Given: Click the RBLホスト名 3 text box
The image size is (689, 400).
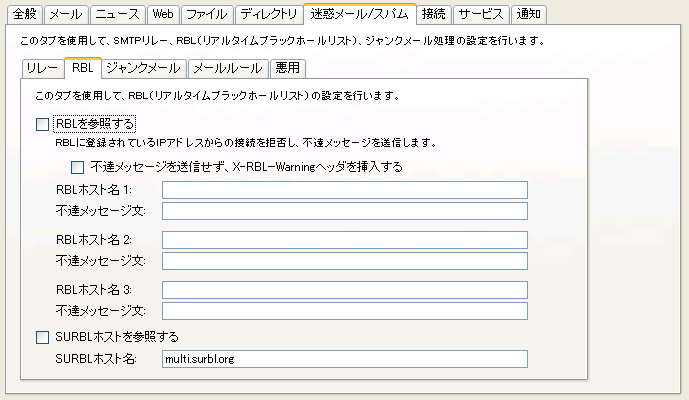Looking at the screenshot, I should 344,290.
